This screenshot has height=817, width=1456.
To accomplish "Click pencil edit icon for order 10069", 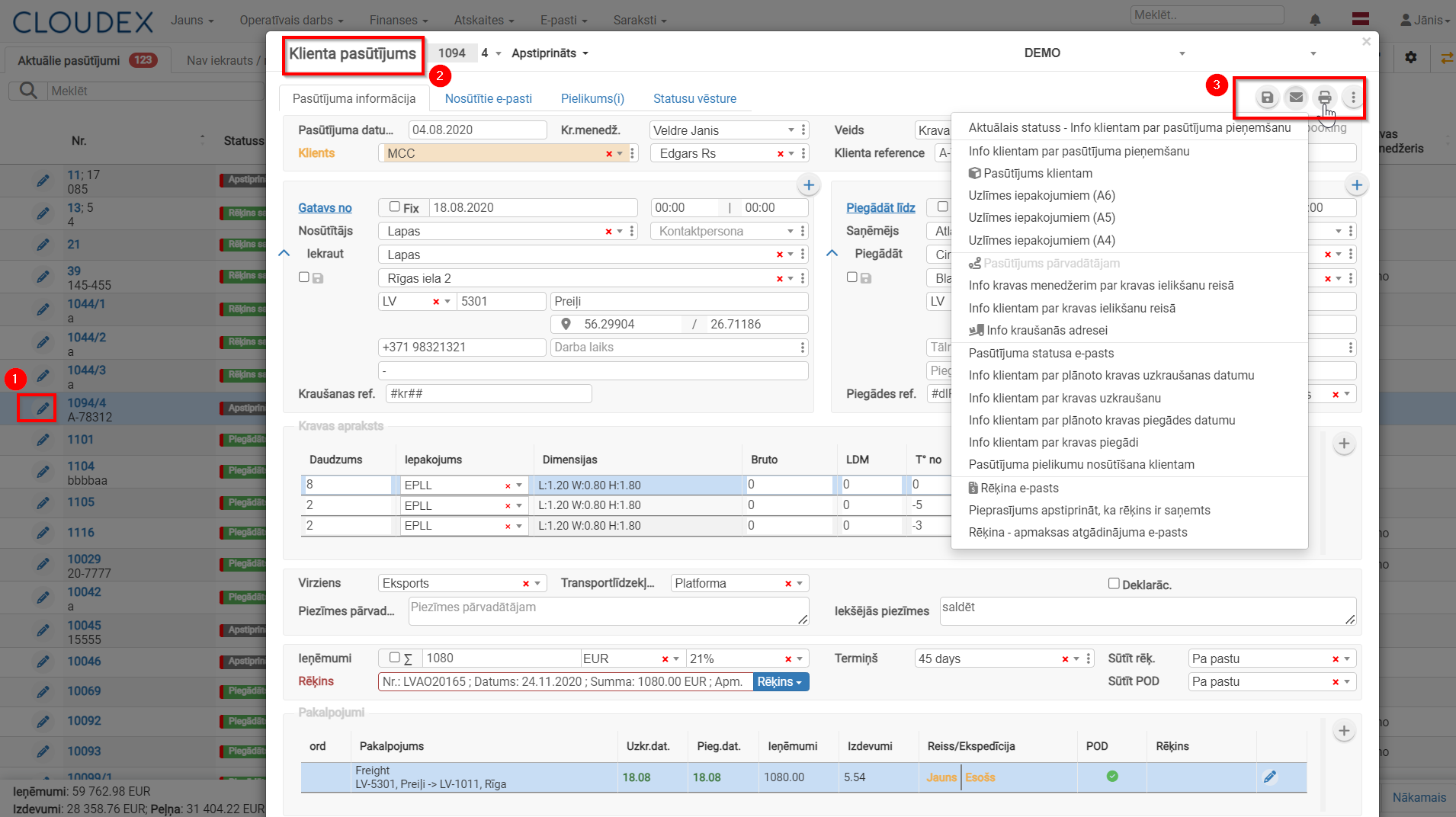I will pos(43,691).
